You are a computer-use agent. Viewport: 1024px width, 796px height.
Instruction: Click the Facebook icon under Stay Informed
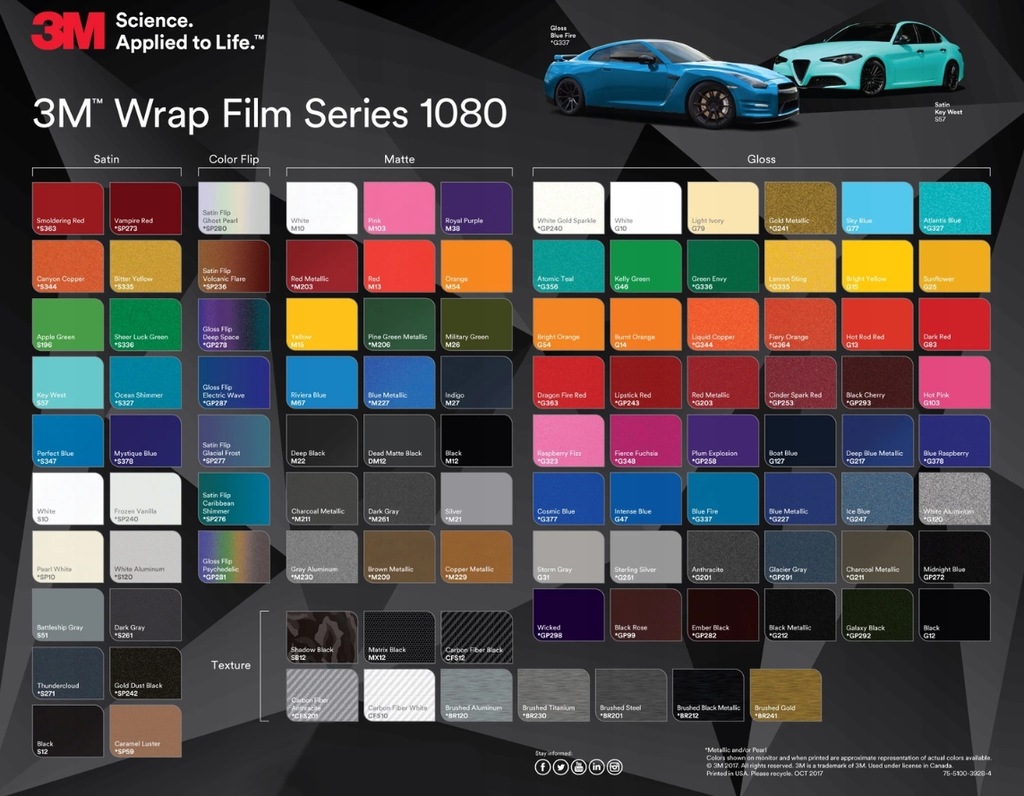[x=543, y=767]
